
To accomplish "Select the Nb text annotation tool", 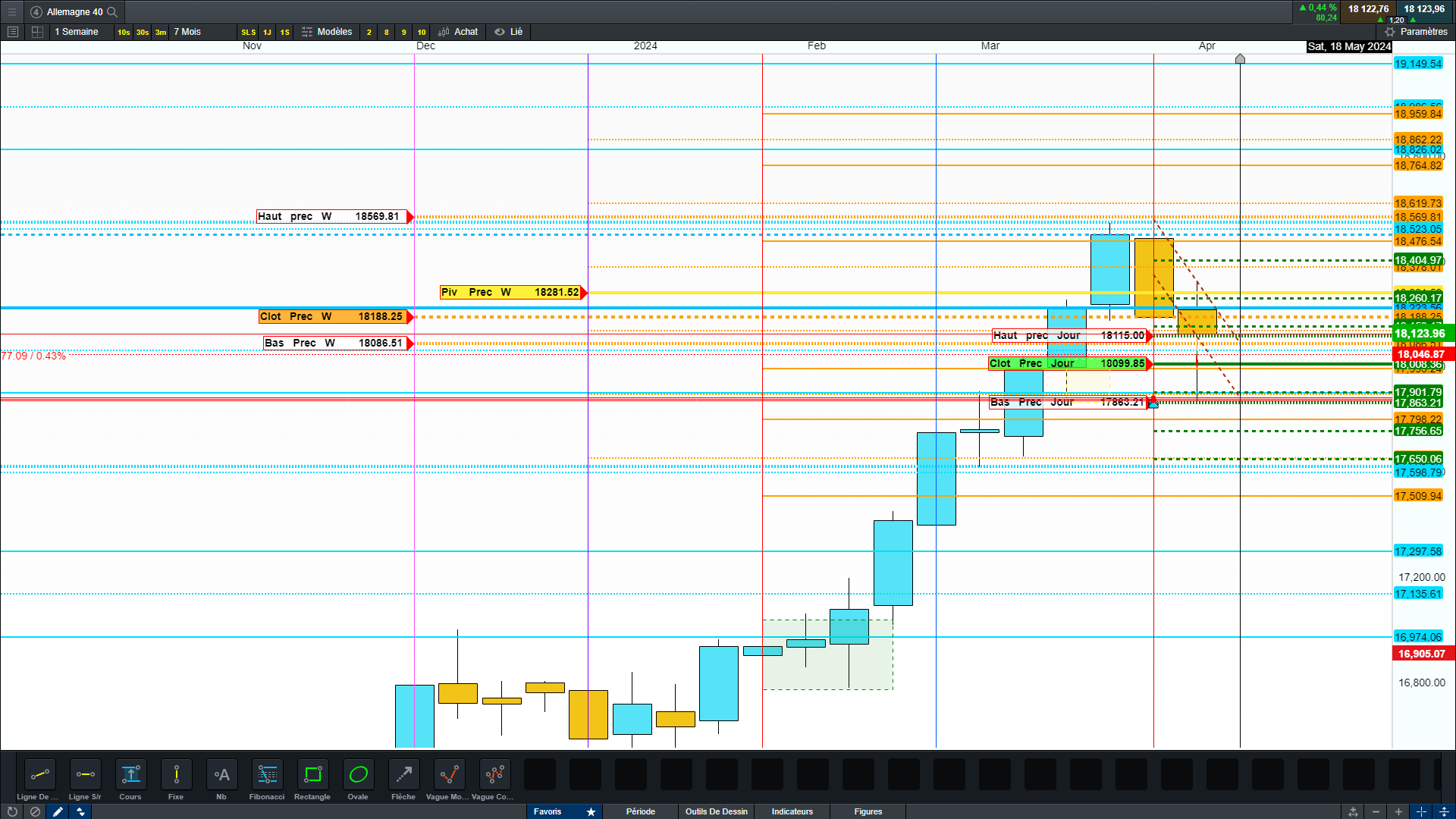I will pos(221,776).
